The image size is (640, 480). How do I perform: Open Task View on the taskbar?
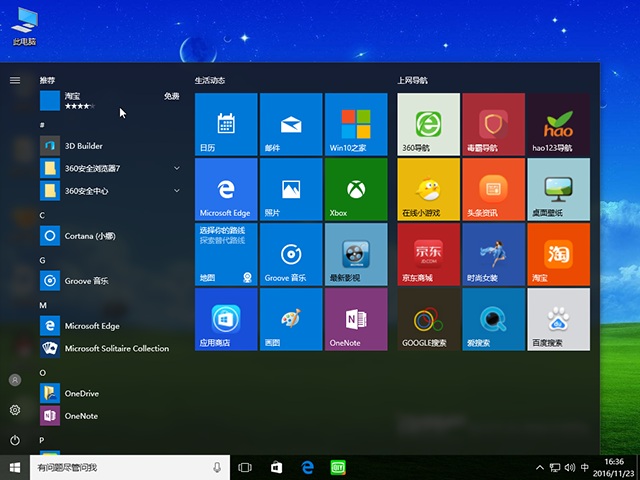click(245, 467)
